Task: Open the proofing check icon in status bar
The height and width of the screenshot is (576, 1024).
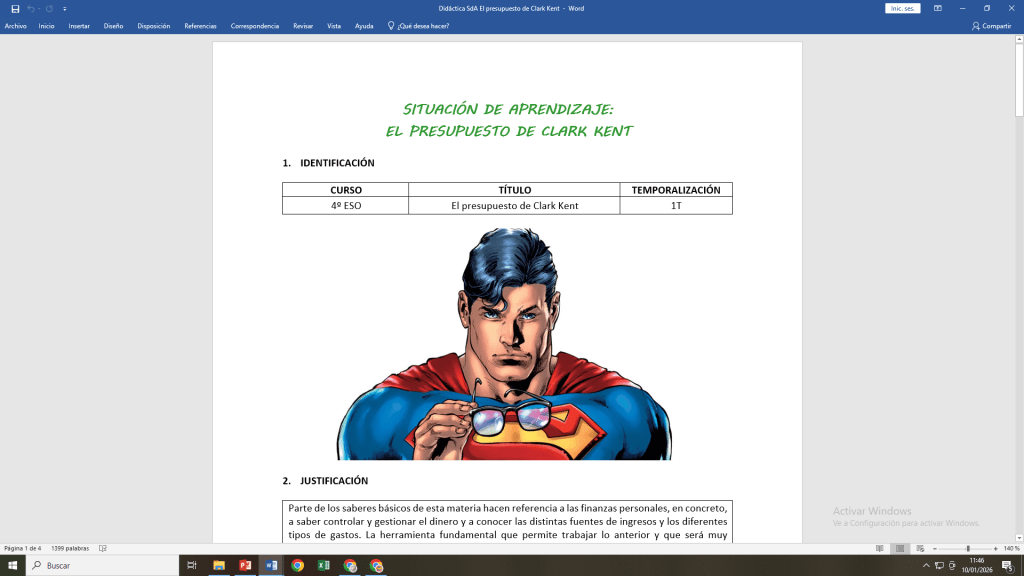Action: point(104,548)
